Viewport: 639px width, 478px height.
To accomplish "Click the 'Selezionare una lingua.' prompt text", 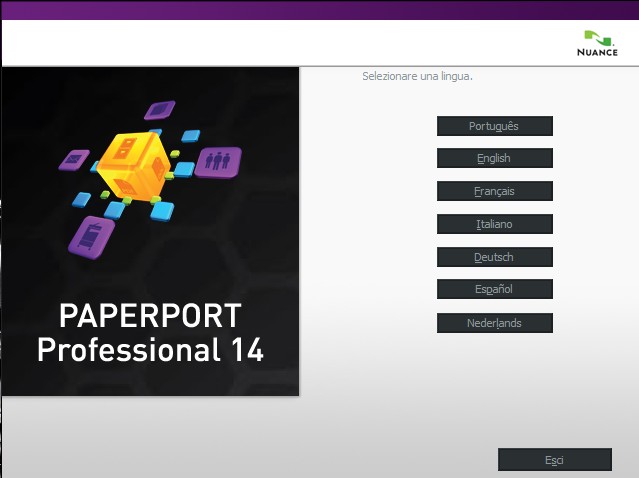I will tap(417, 76).
